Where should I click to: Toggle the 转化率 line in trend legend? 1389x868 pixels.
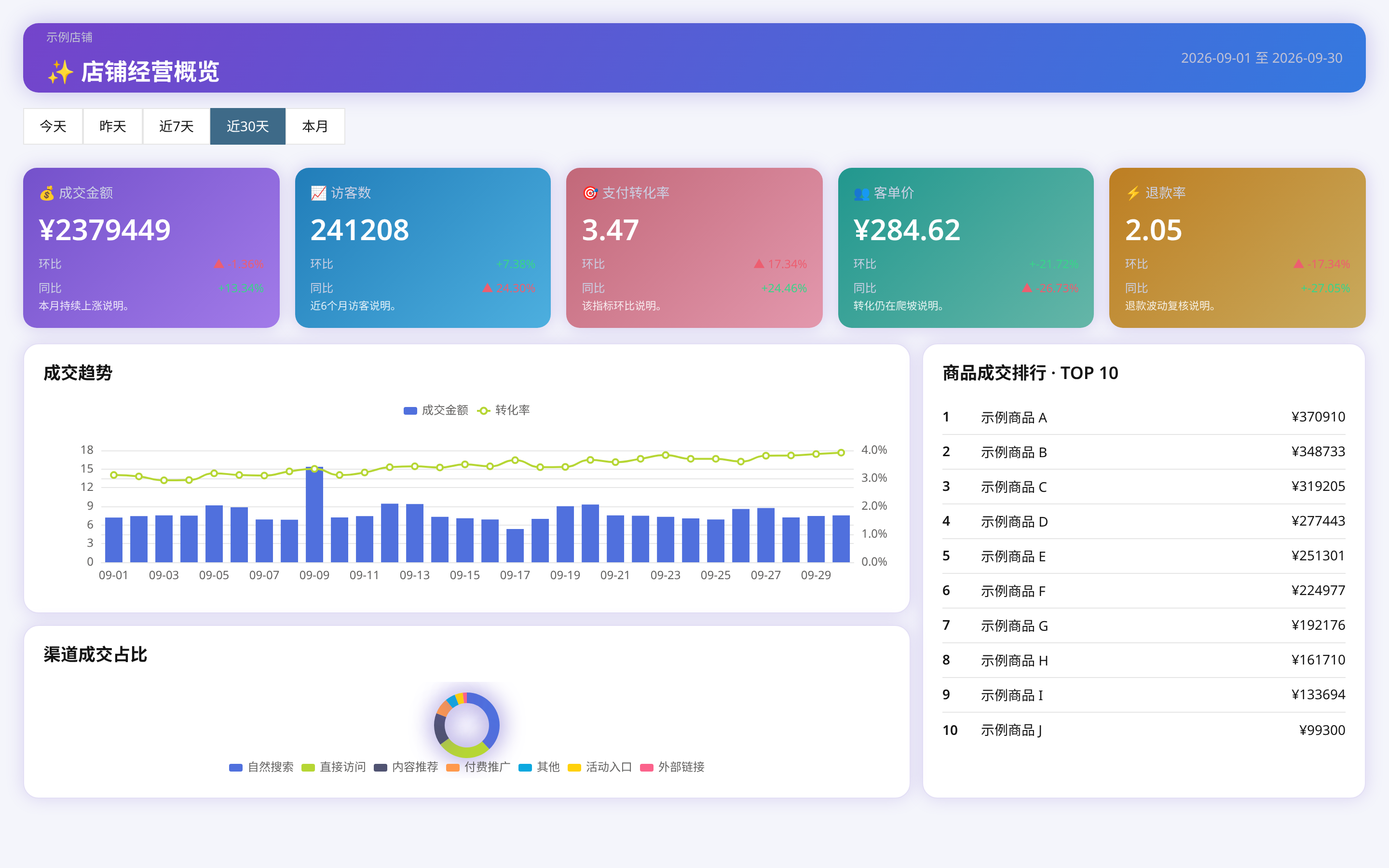504,410
